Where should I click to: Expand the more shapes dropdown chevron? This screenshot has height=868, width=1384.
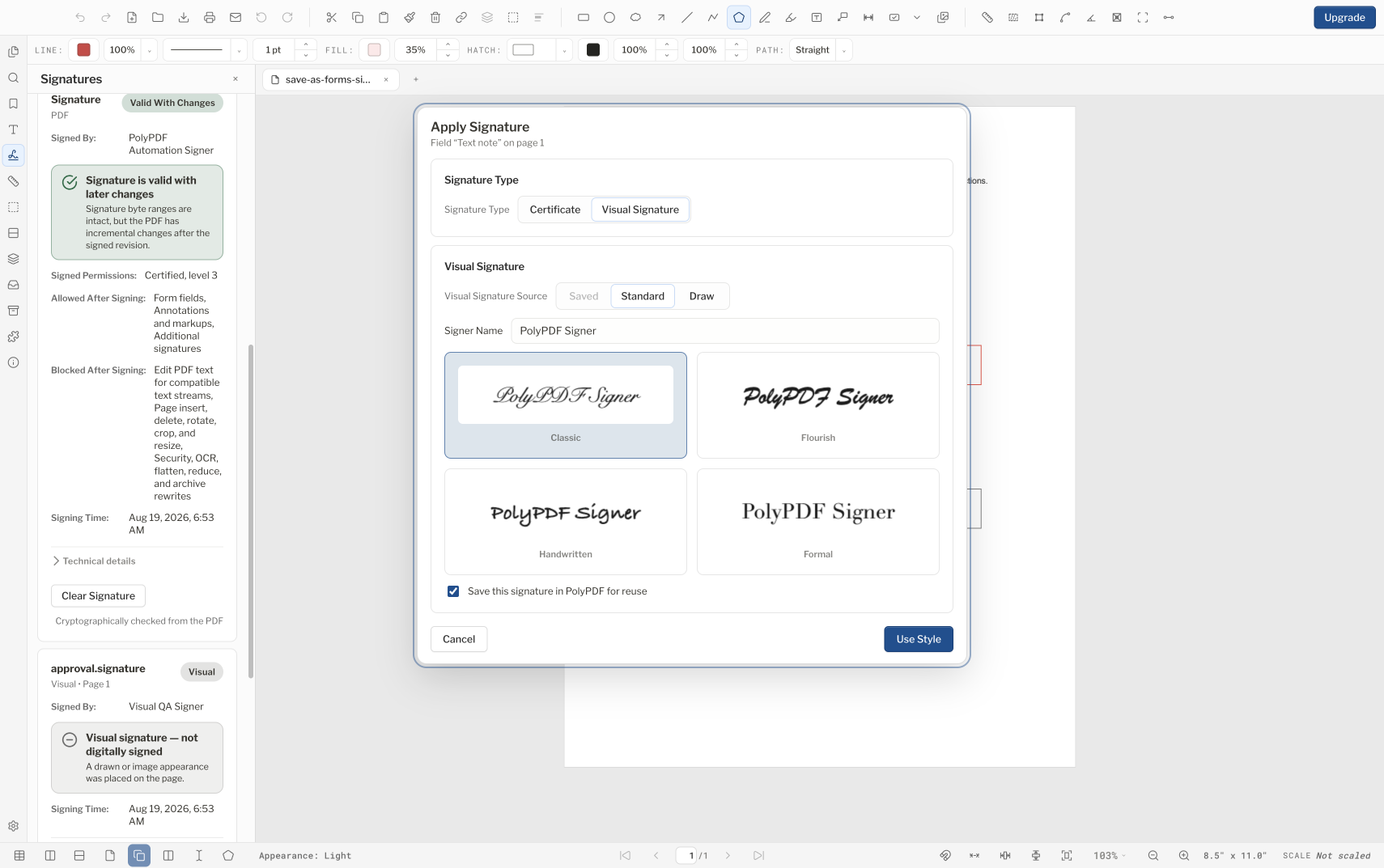917,17
